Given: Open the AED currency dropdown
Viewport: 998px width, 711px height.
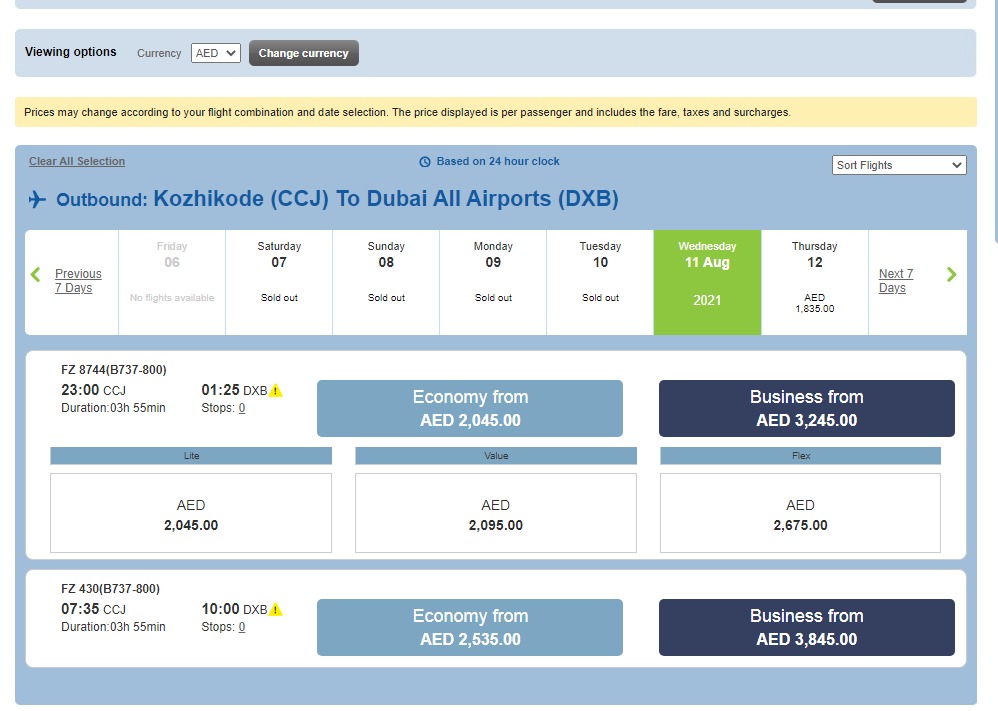Looking at the screenshot, I should click(216, 53).
